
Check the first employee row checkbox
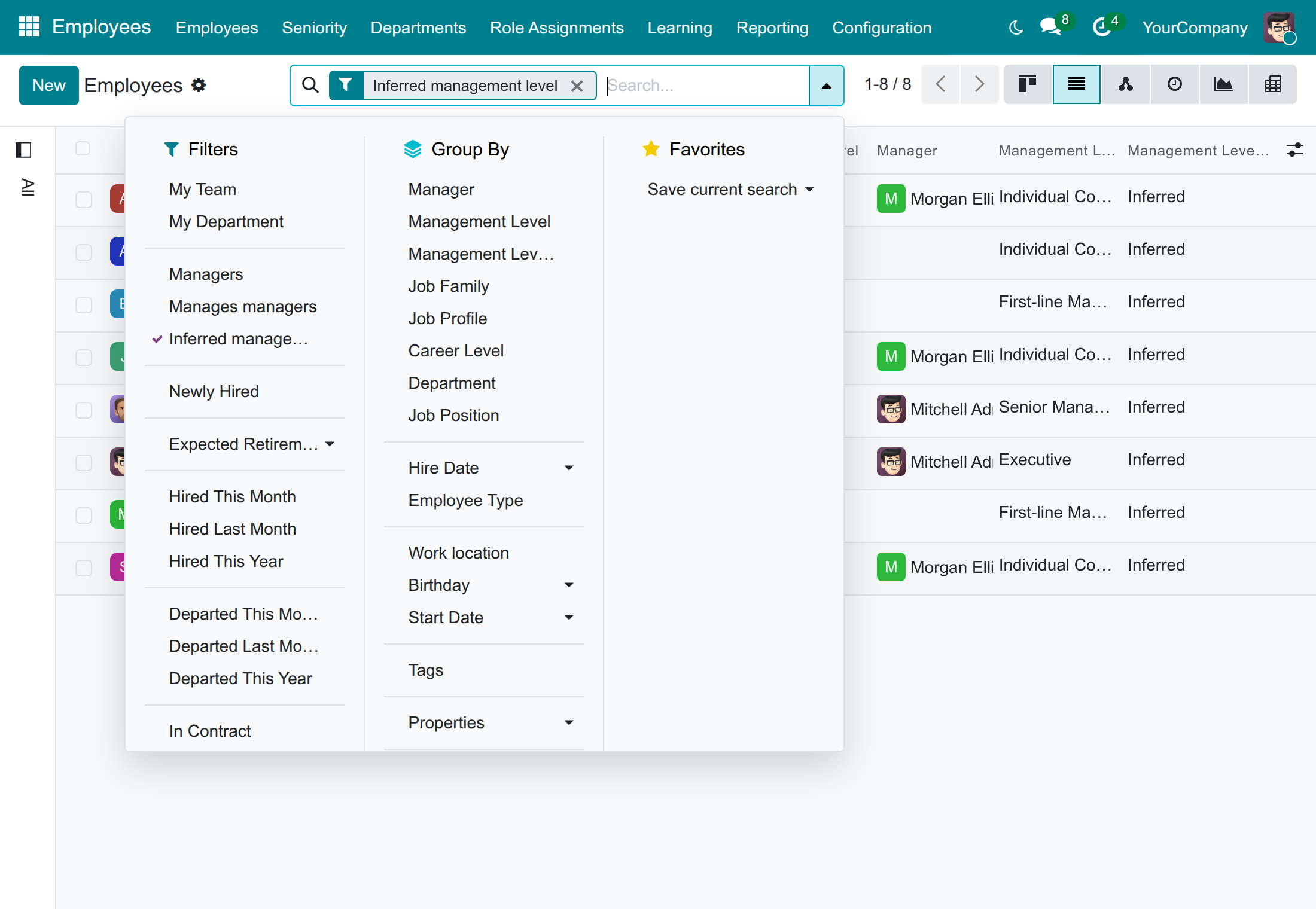pos(84,200)
